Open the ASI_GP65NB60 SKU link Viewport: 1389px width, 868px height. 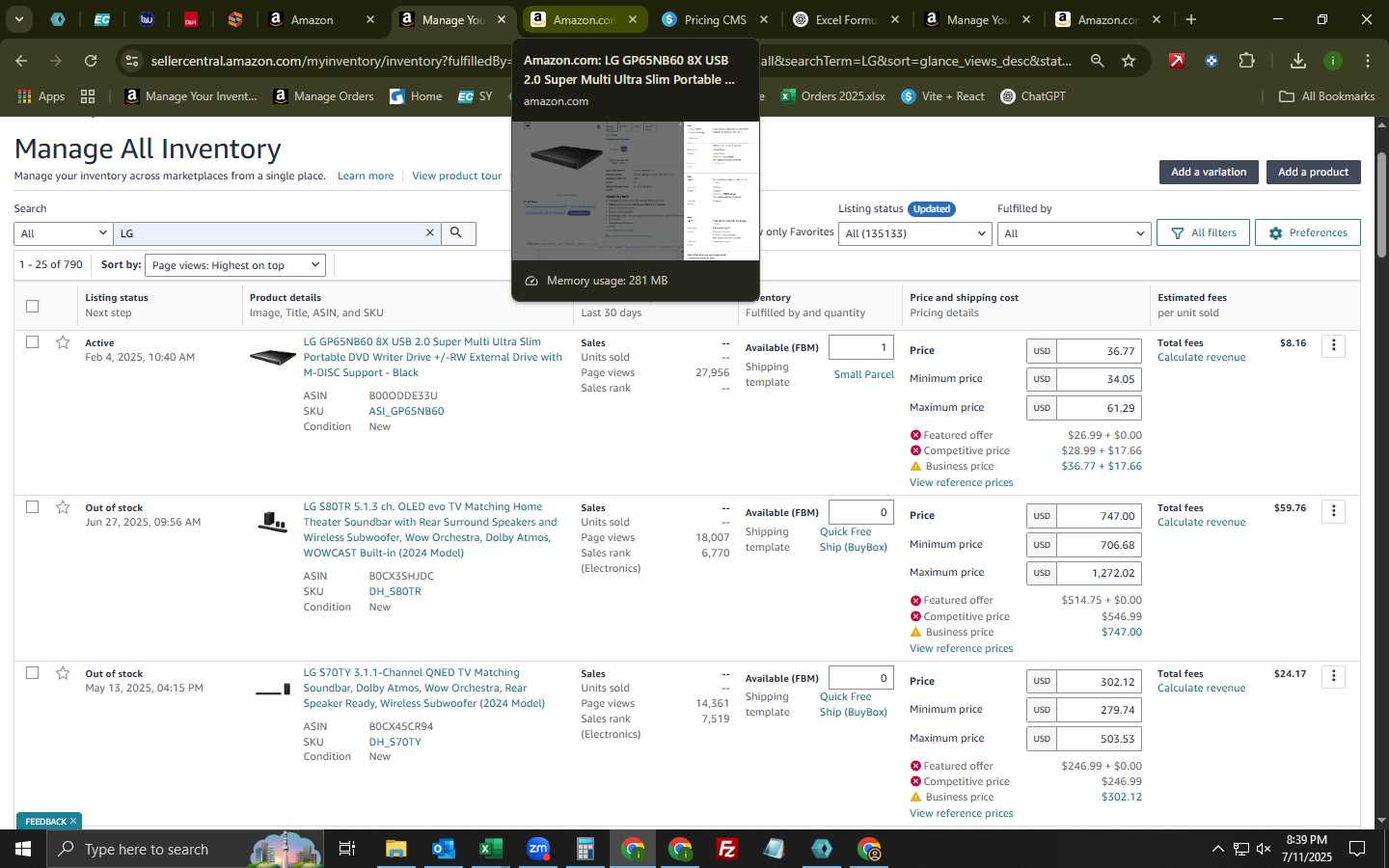tap(406, 411)
